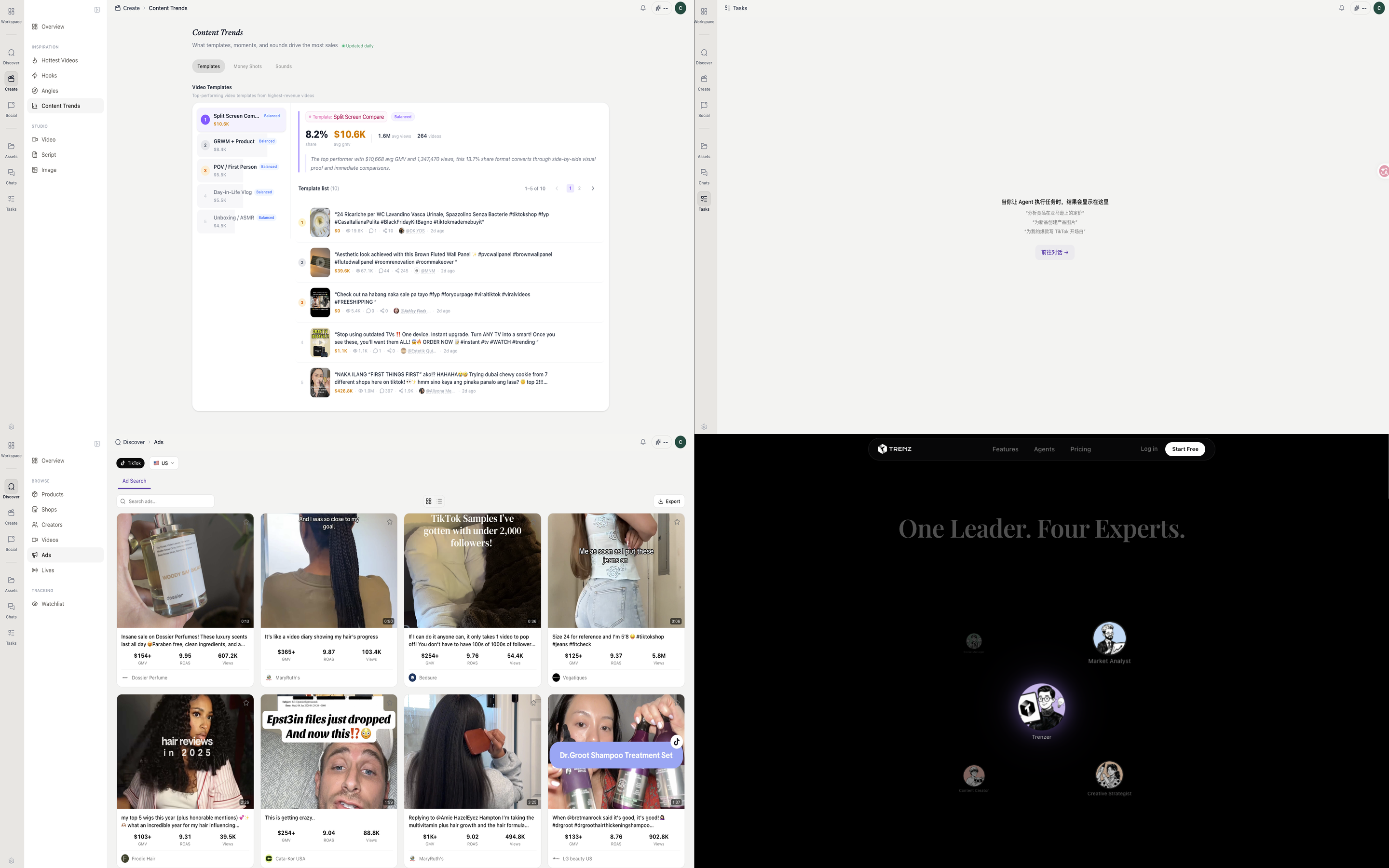The image size is (1389, 868).
Task: Go to Angles in the sidebar
Action: coord(49,91)
